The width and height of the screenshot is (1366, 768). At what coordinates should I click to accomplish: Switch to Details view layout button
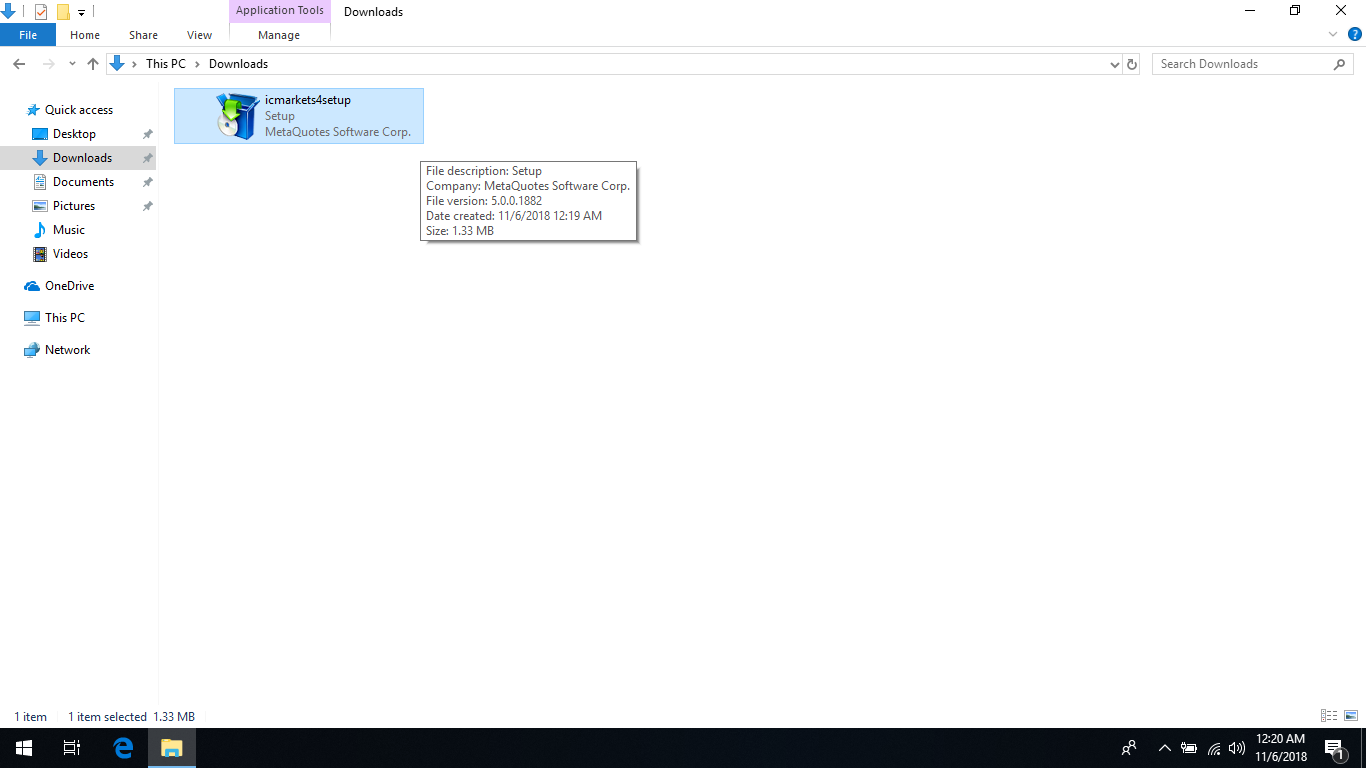(x=1329, y=716)
